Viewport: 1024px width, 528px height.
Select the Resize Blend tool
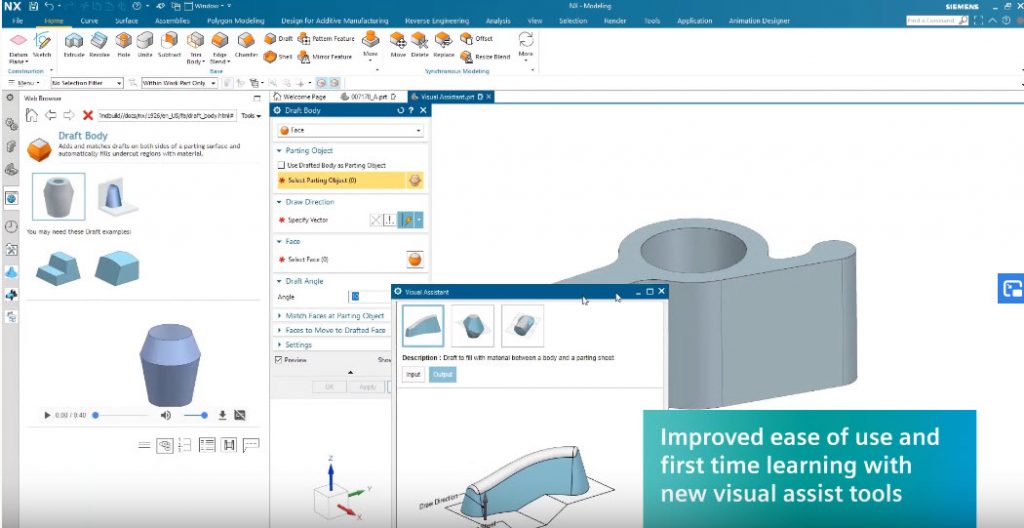pos(467,57)
